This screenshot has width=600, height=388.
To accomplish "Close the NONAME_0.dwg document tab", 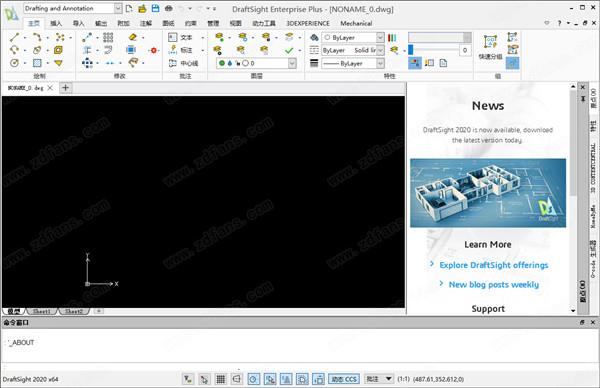I will (50, 88).
